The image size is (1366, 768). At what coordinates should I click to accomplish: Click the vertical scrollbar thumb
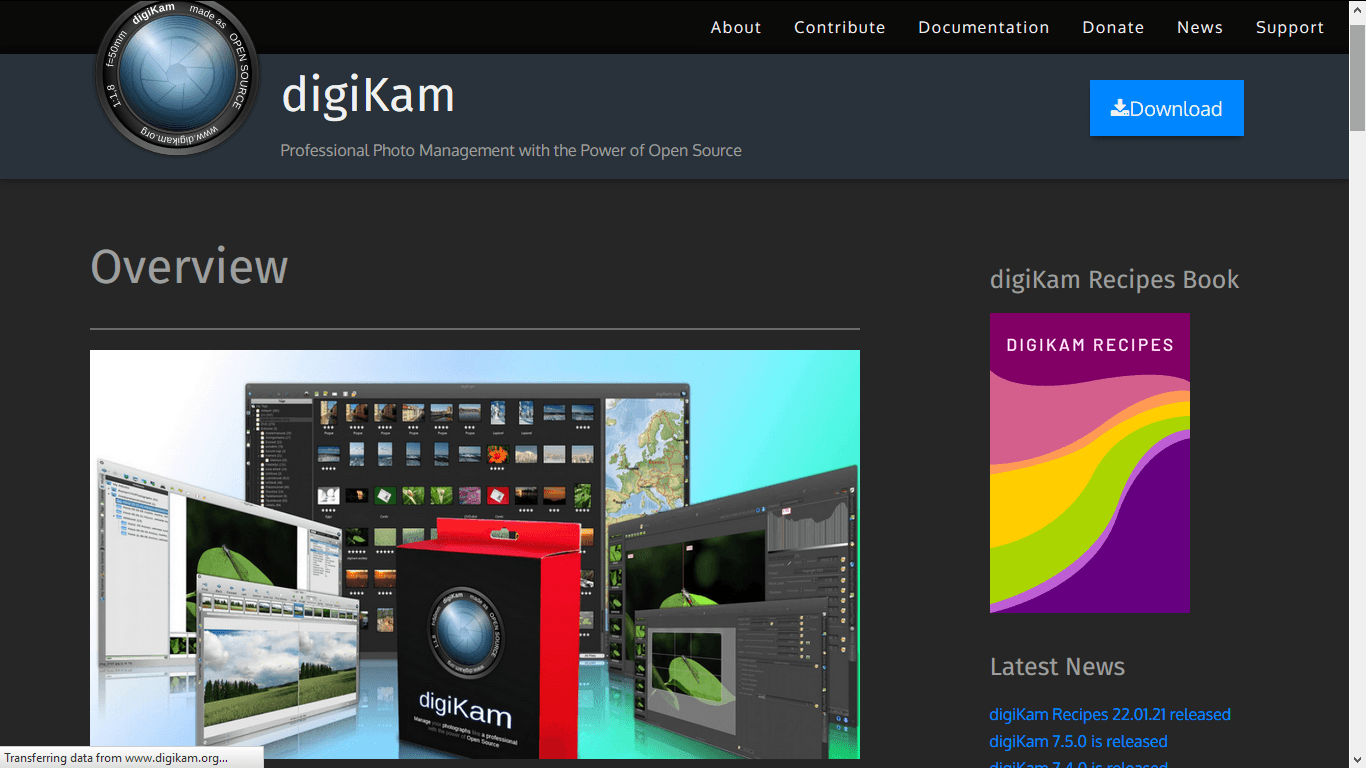point(1357,77)
